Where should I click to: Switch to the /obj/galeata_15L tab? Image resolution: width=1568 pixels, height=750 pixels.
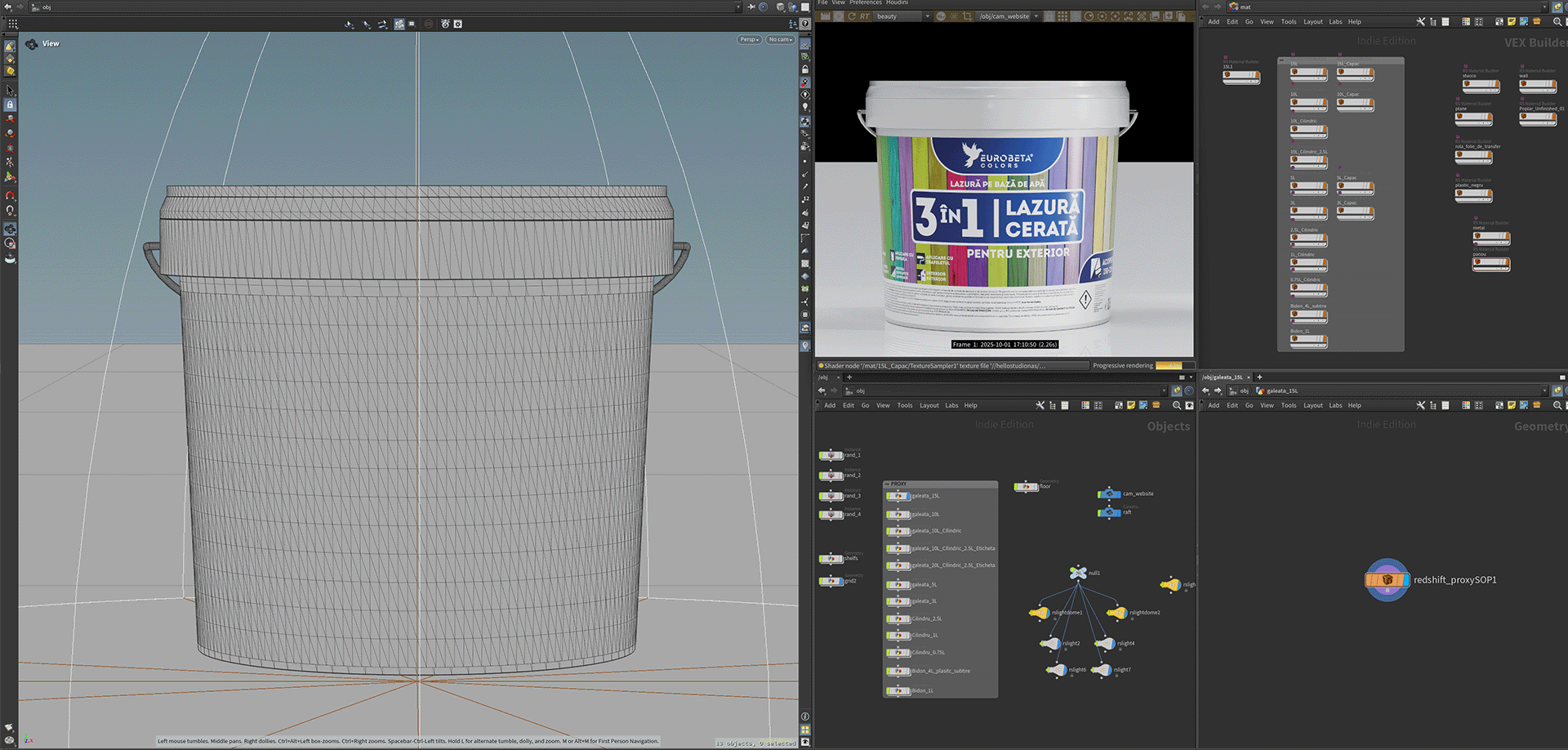tap(1223, 377)
